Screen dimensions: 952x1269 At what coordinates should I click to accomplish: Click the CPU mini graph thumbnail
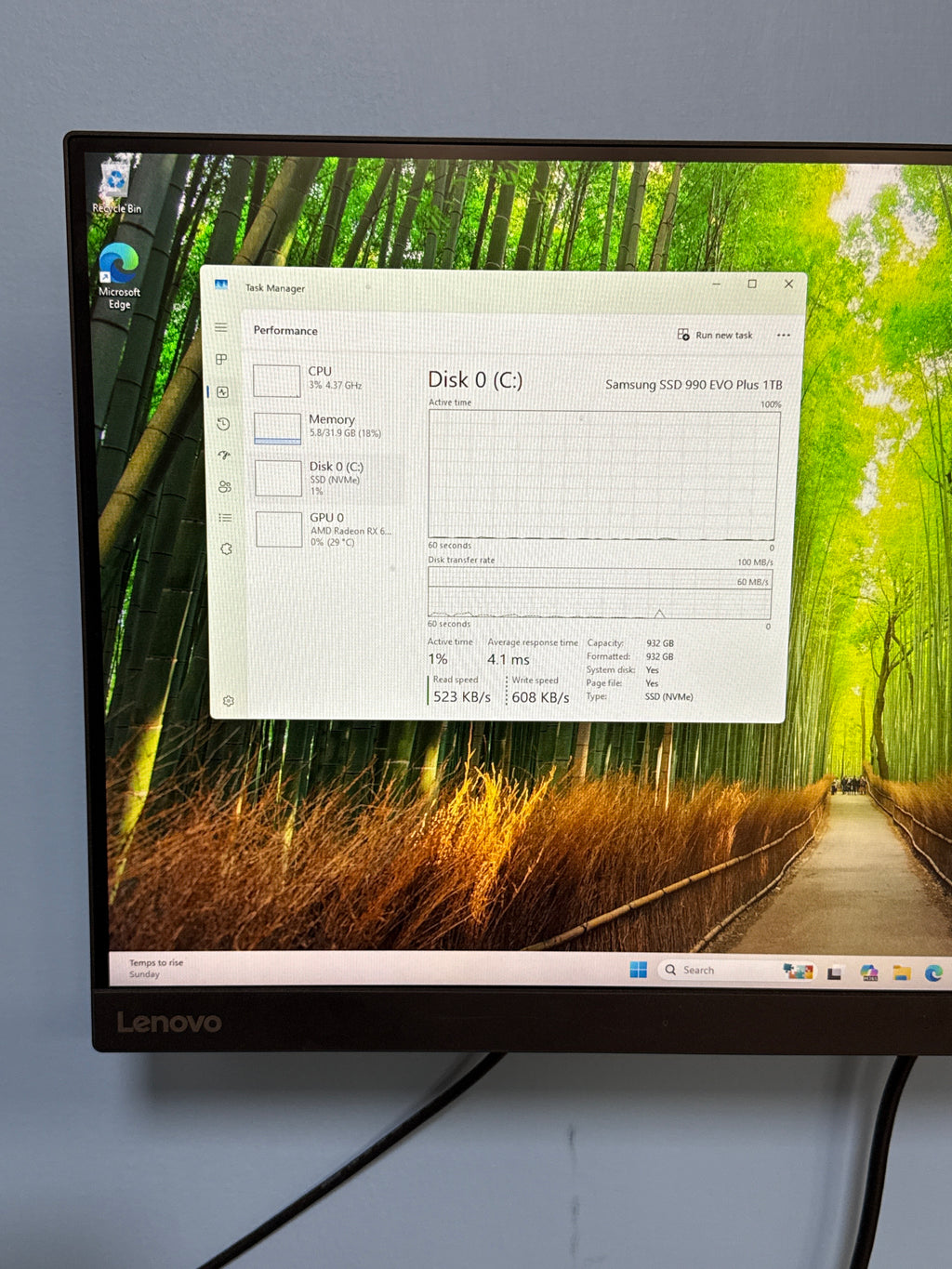click(276, 380)
